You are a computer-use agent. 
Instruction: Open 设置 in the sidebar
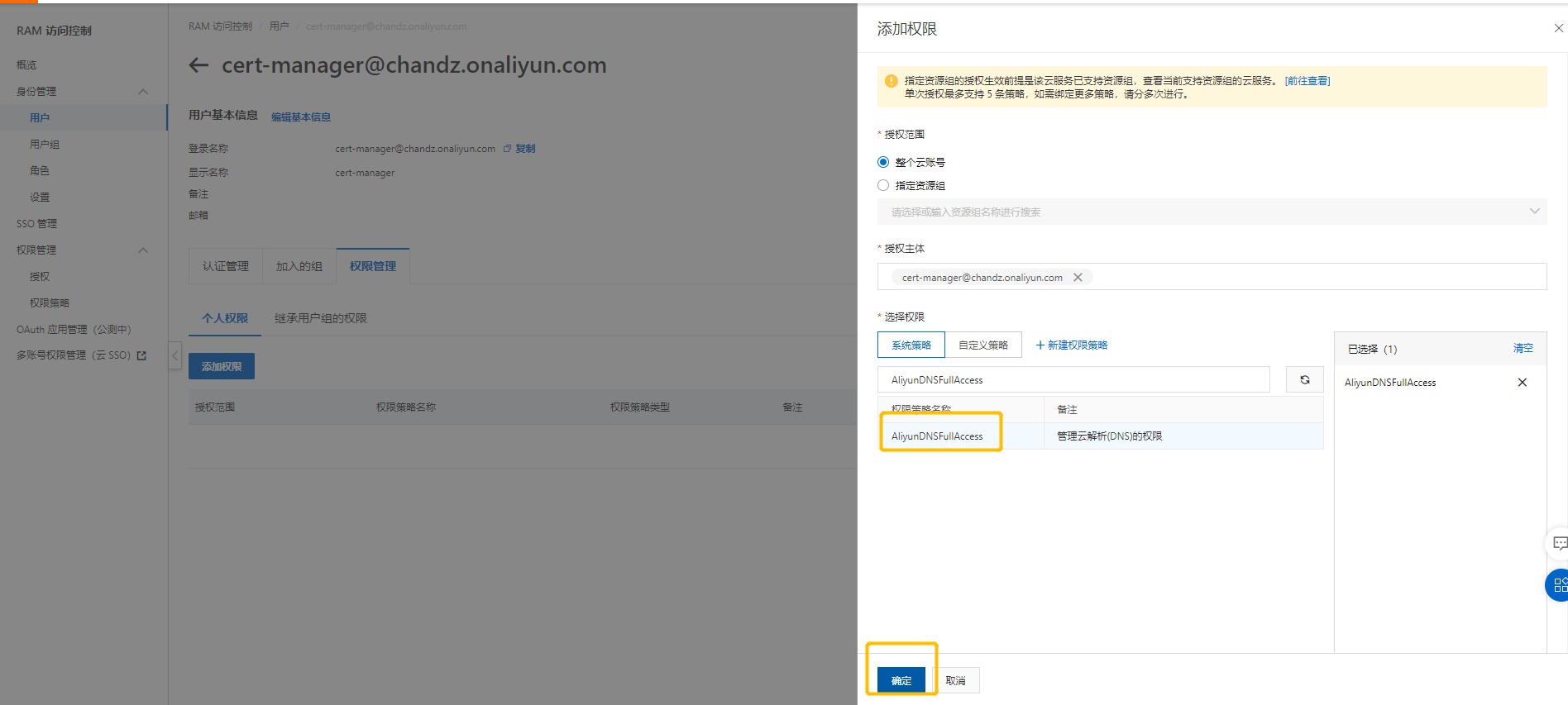[40, 197]
